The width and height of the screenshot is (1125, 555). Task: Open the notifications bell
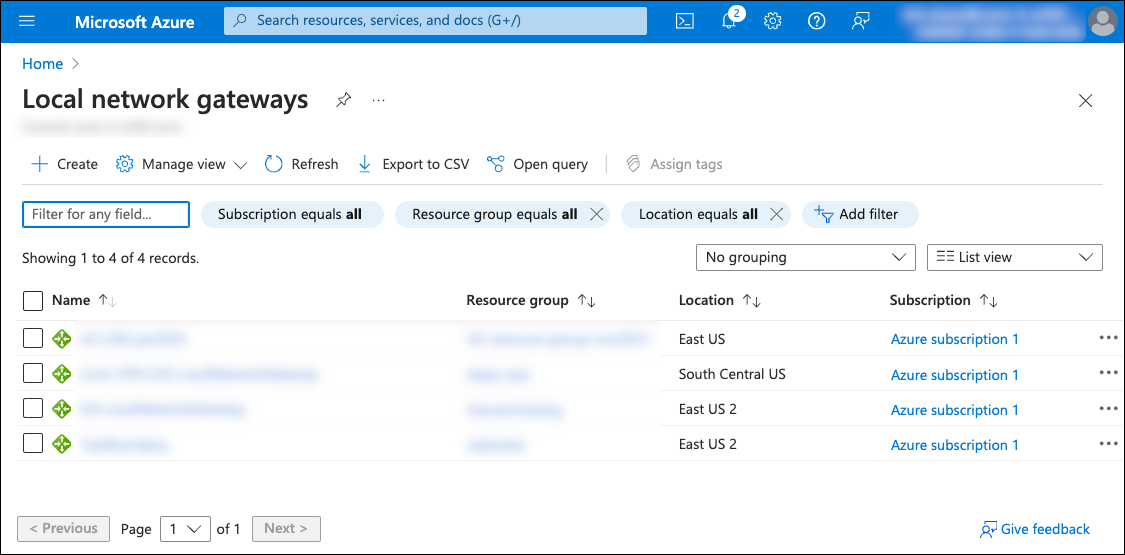click(x=729, y=21)
